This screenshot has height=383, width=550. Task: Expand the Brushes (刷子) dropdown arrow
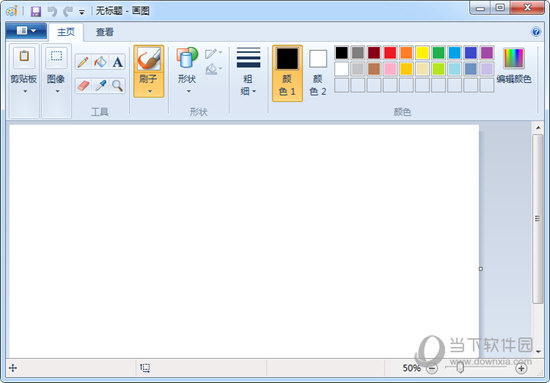point(149,92)
